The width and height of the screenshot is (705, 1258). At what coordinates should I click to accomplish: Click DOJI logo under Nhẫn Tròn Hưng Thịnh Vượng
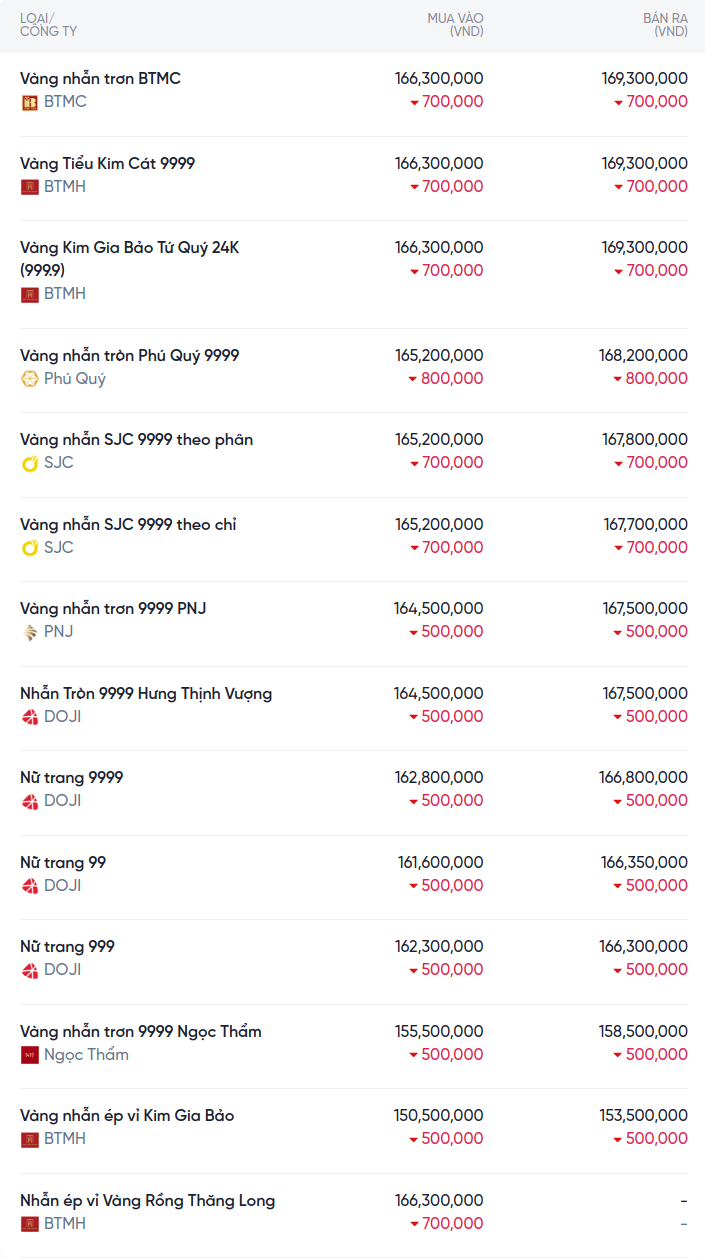(x=30, y=717)
